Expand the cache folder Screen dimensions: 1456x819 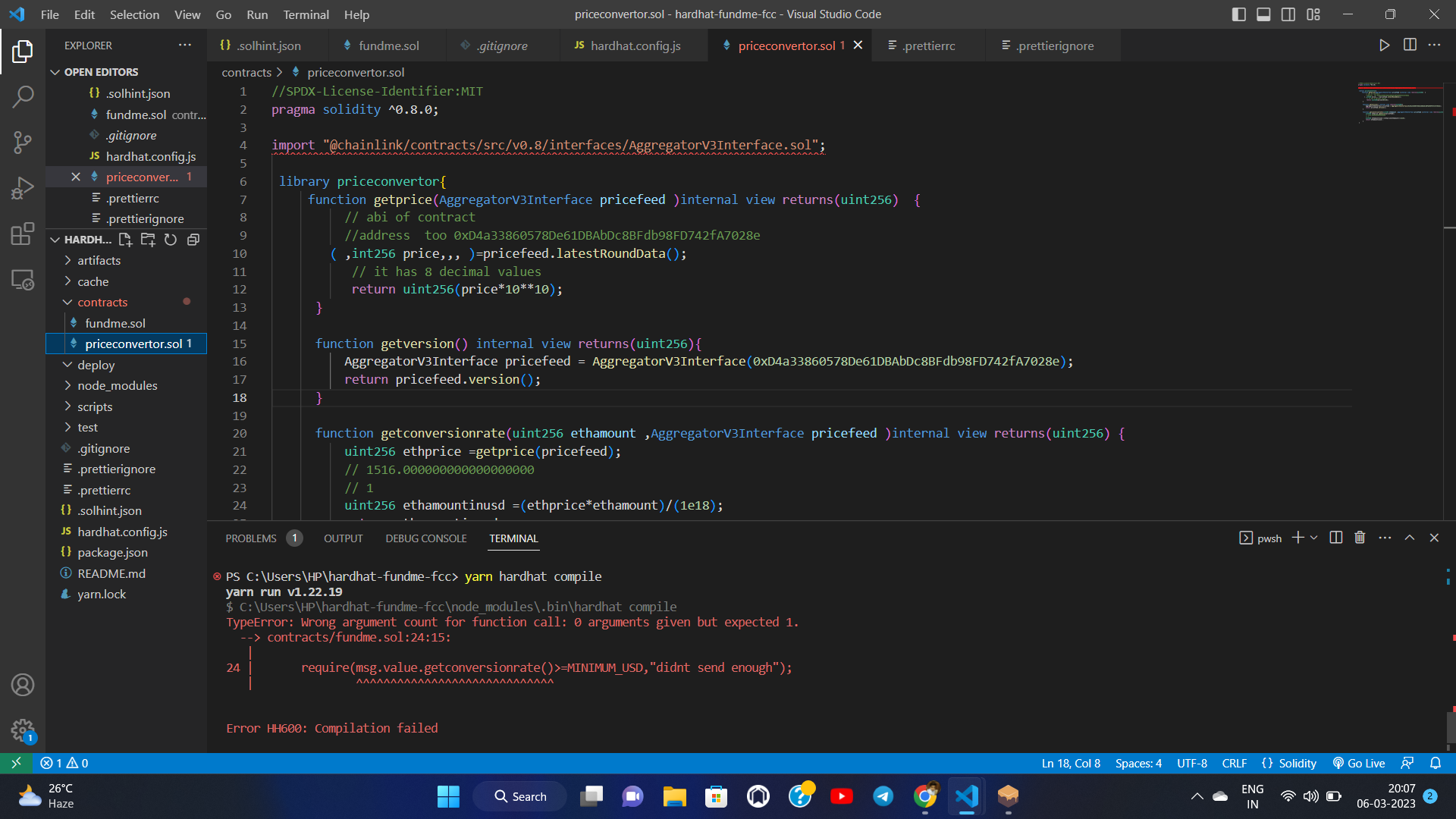tap(93, 281)
